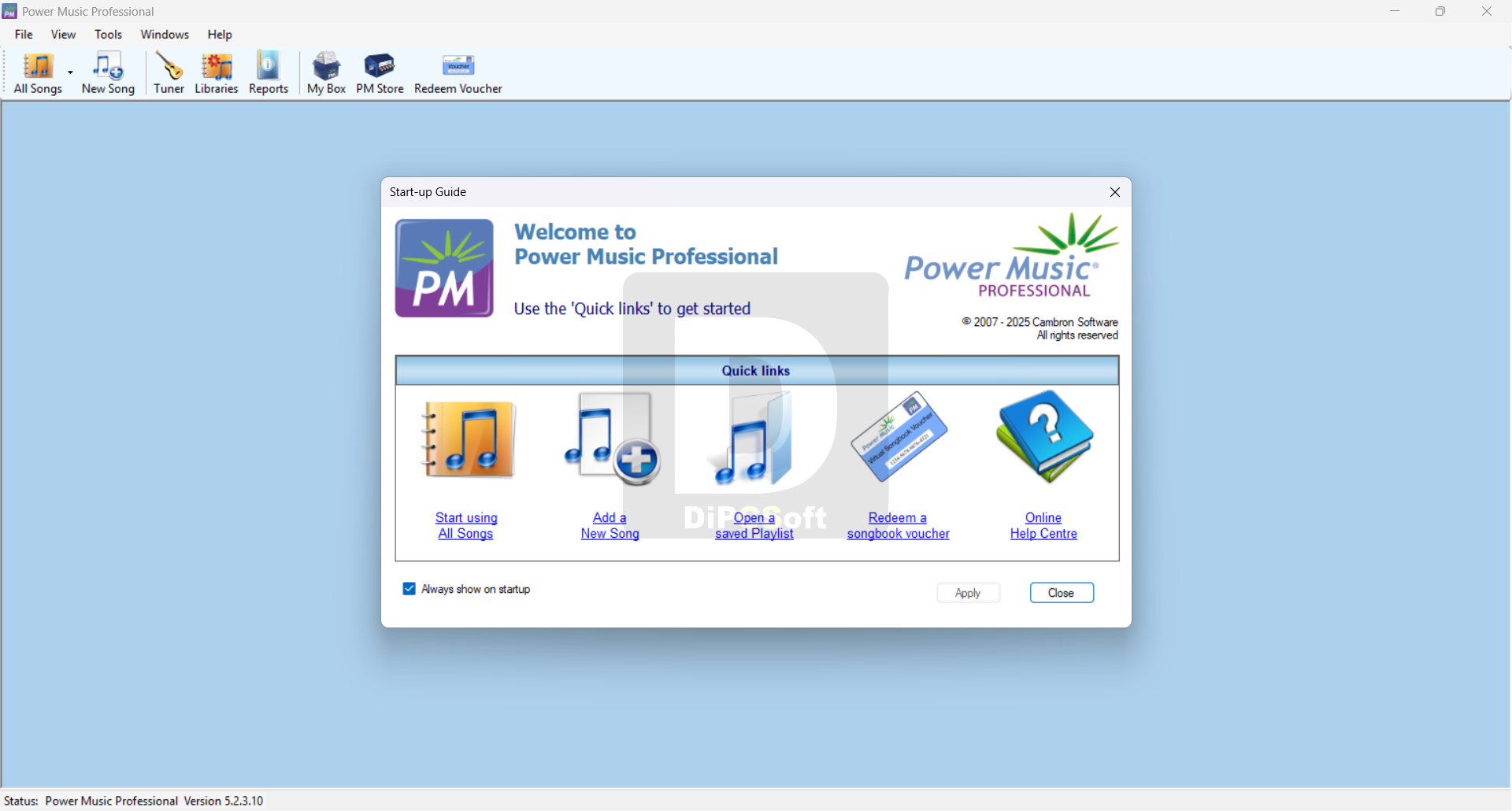Click the blue question mark book icon
The height and width of the screenshot is (811, 1512).
[1044, 436]
